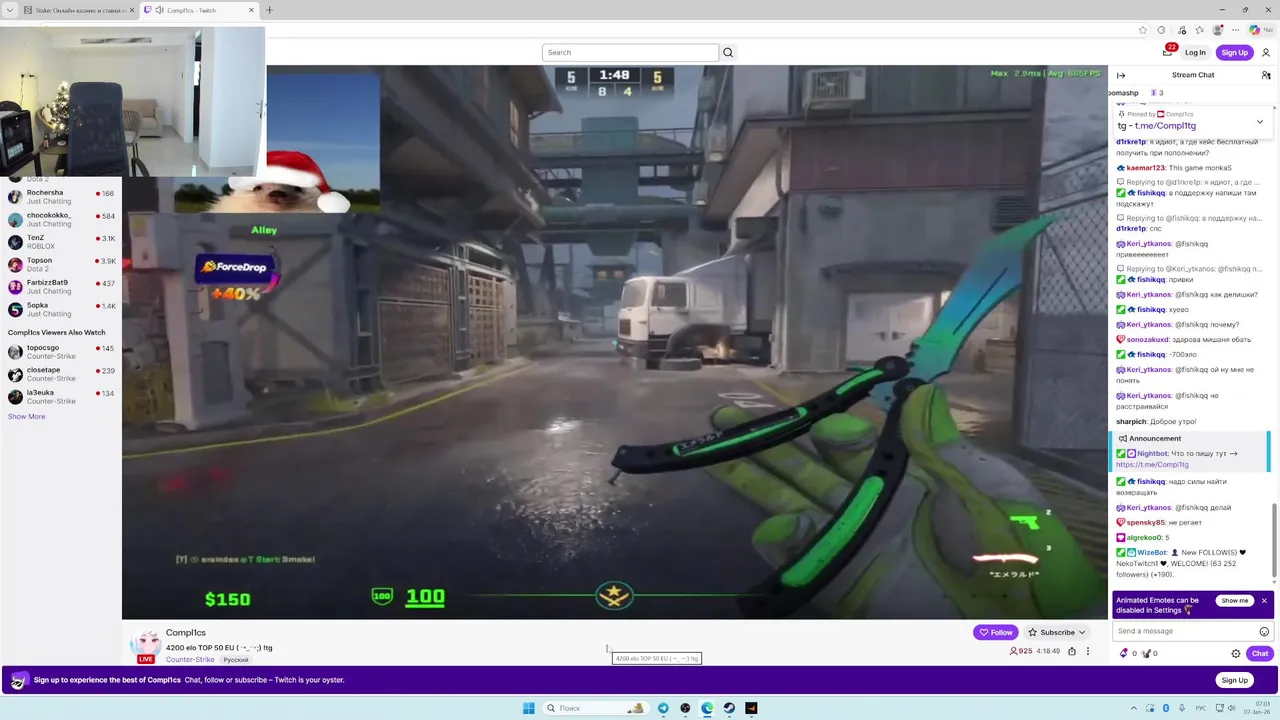The image size is (1280, 720).
Task: Close the Stake casino tab
Action: pyautogui.click(x=131, y=10)
